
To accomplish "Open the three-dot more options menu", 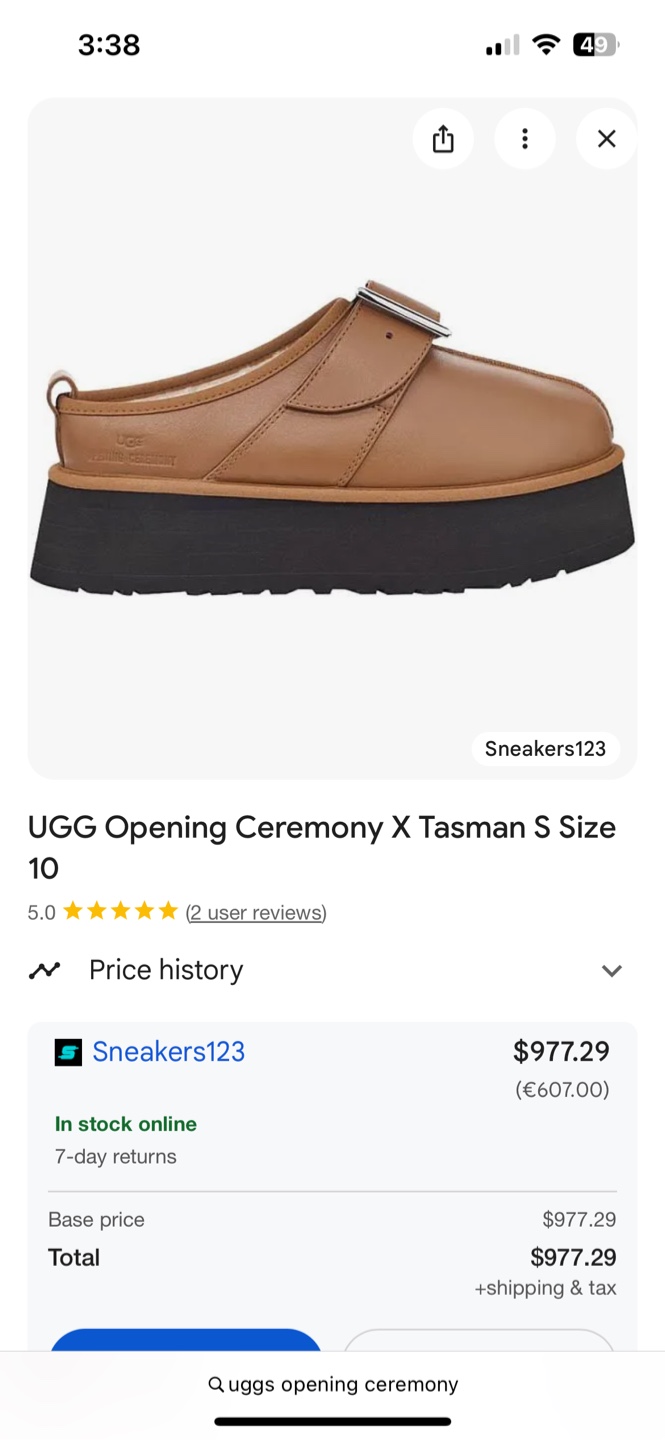I will [x=524, y=139].
